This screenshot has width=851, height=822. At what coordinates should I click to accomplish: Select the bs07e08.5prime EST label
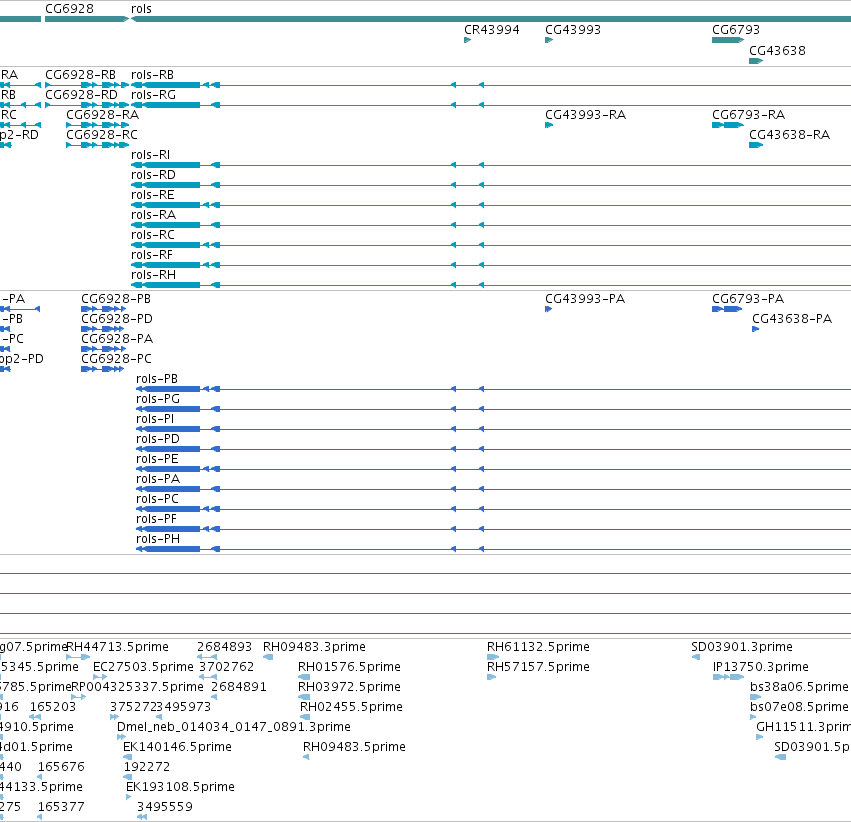tap(799, 708)
